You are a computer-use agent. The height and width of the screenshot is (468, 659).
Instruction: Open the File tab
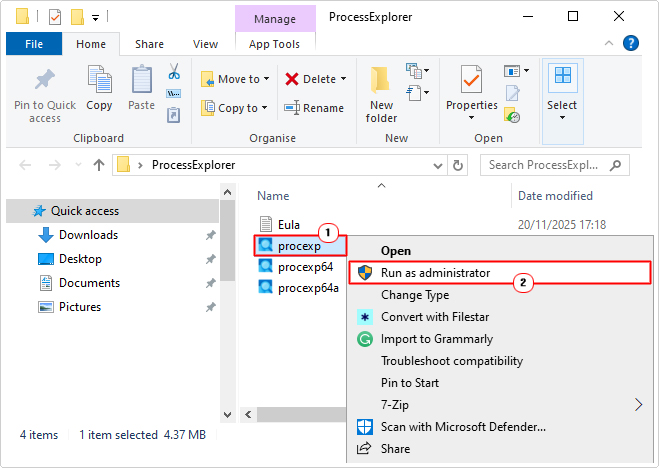coord(34,44)
